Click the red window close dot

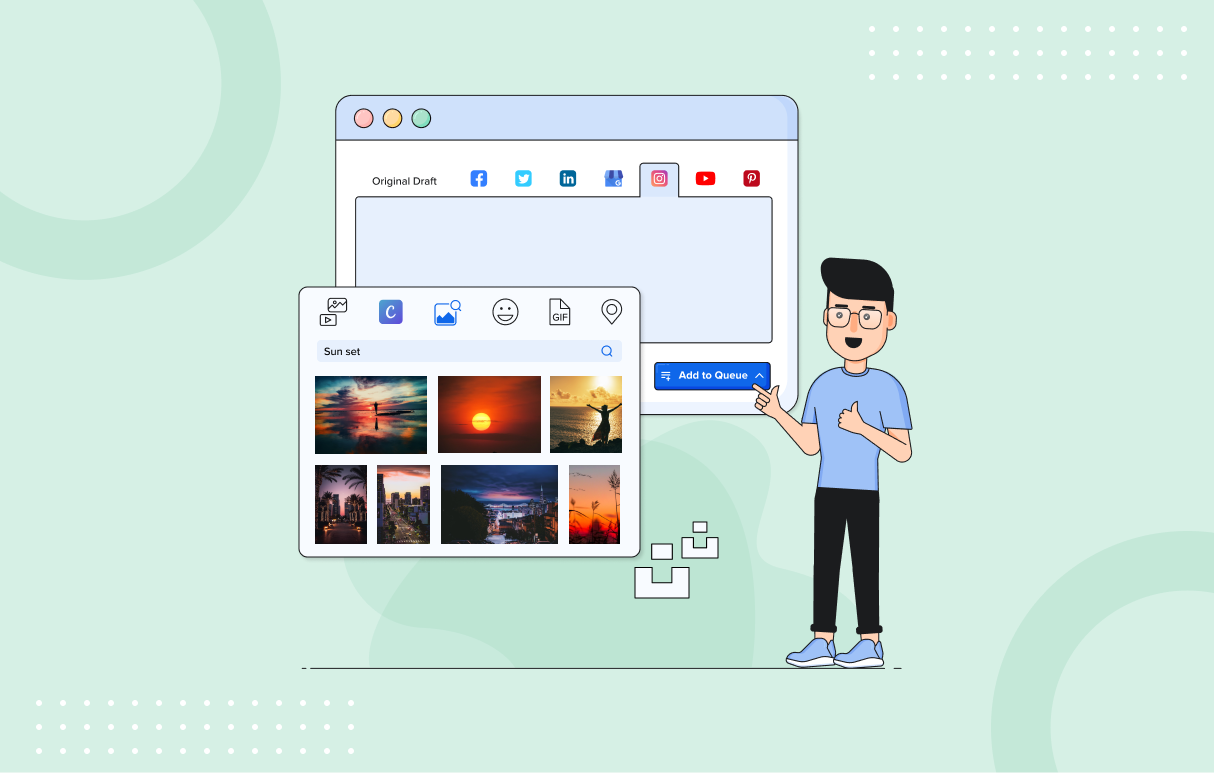coord(364,118)
